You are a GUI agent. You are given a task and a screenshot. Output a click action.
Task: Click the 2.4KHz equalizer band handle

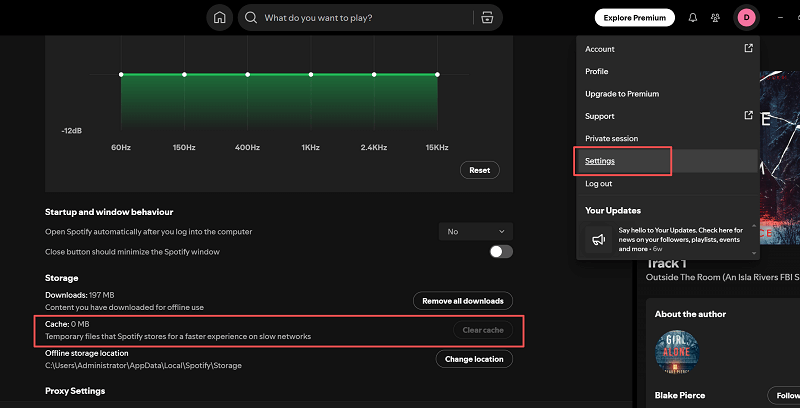pos(374,74)
